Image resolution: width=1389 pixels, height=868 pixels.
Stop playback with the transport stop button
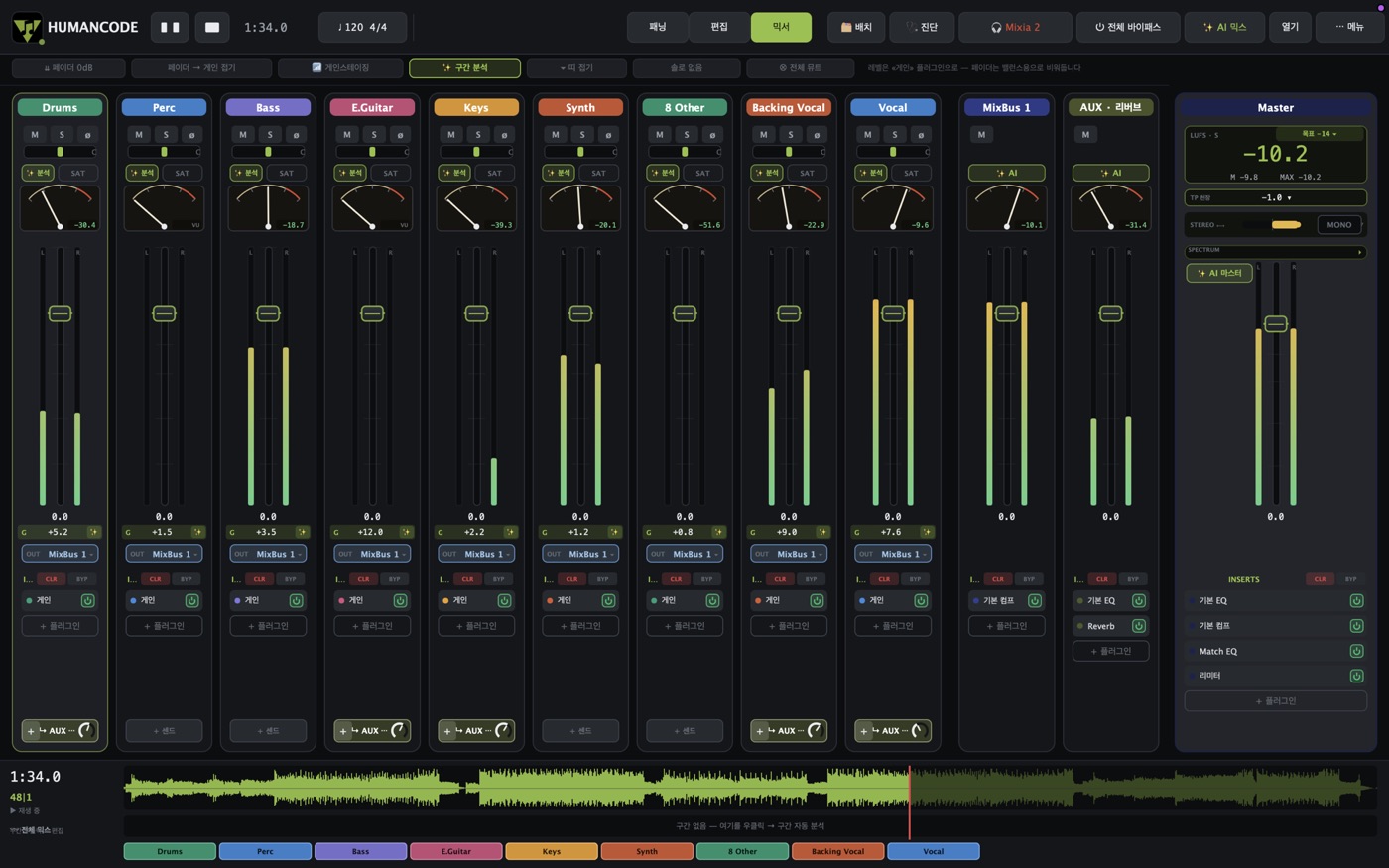tap(212, 27)
